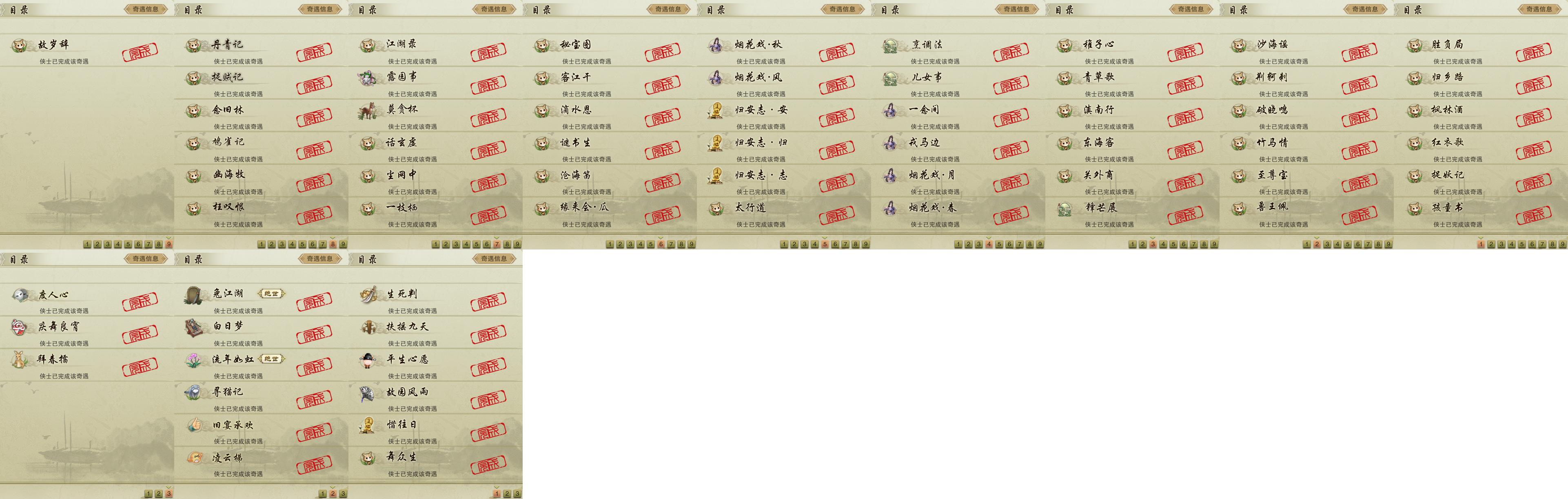This screenshot has width=1568, height=499.
Task: Click the 绝世 badge beside 流年如虹
Action: pyautogui.click(x=271, y=359)
